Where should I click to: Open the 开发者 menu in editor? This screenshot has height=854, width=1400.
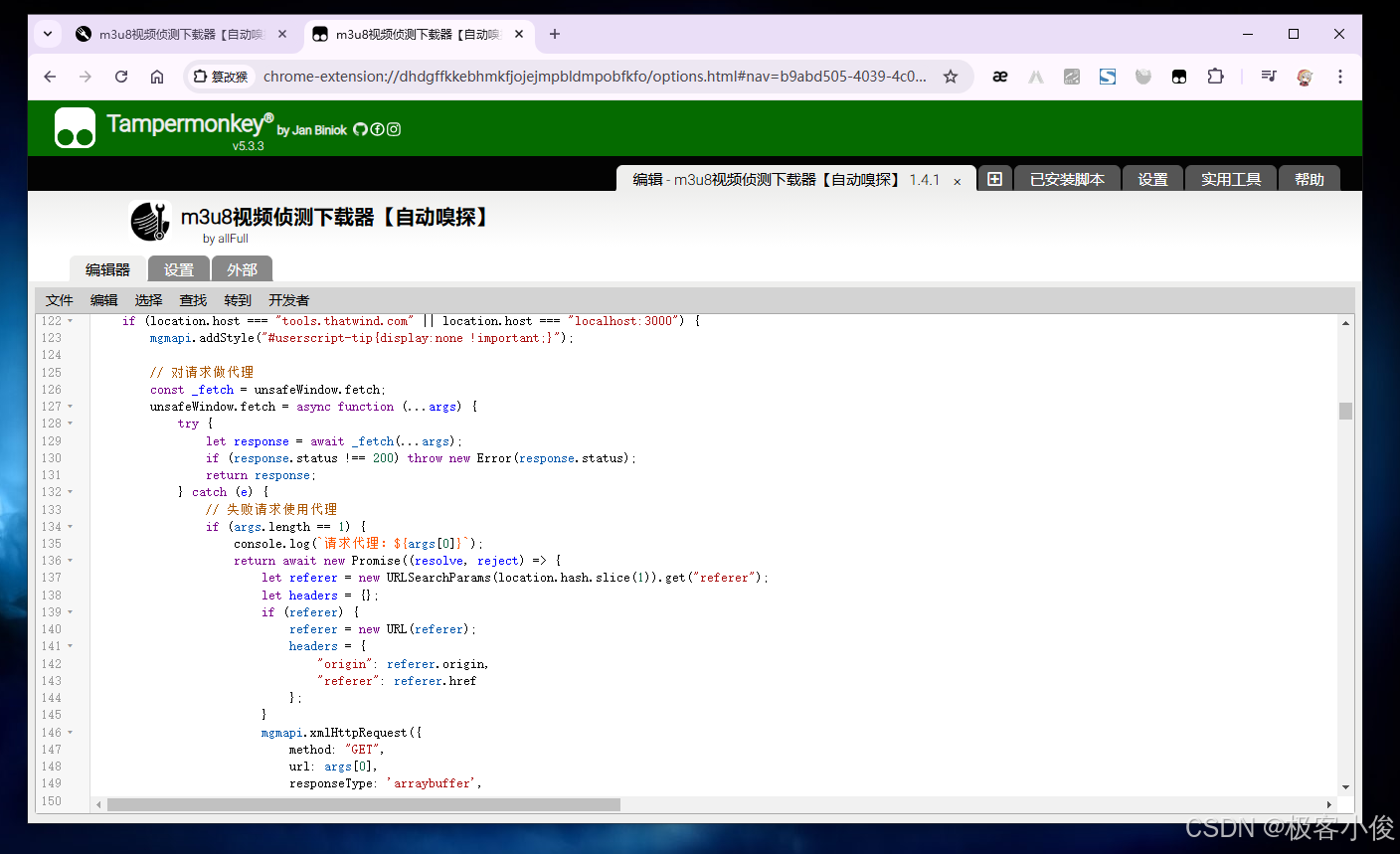[289, 300]
